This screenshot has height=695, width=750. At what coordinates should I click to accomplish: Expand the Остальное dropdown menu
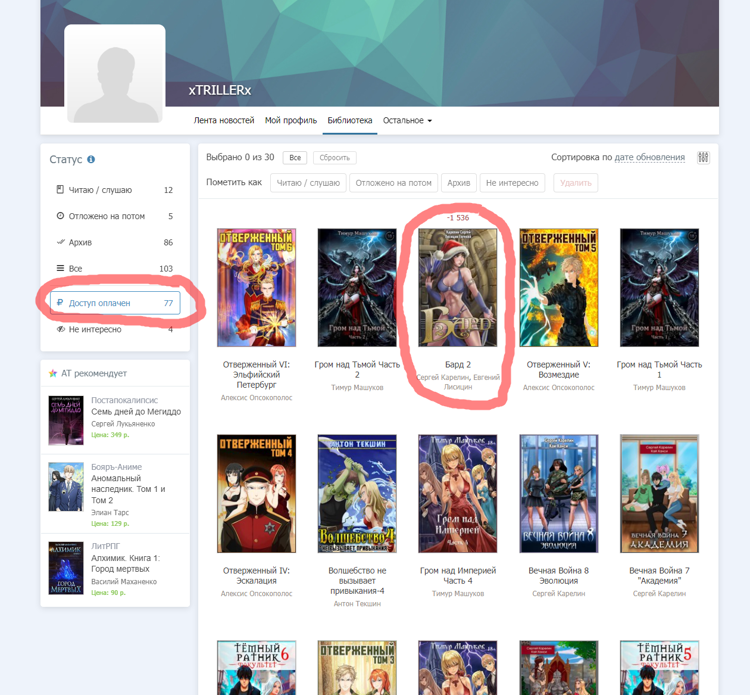(407, 121)
